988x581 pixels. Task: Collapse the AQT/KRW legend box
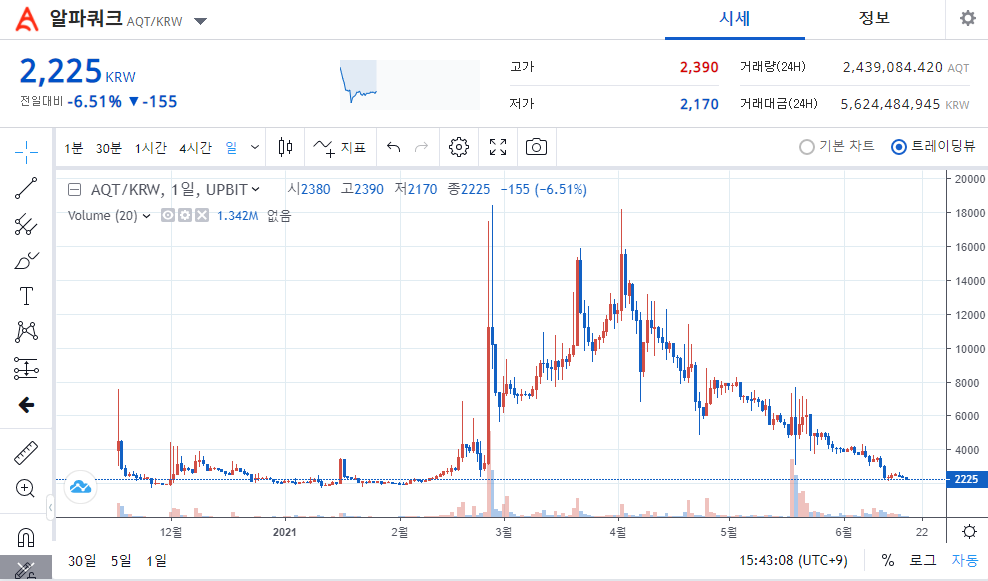point(74,189)
